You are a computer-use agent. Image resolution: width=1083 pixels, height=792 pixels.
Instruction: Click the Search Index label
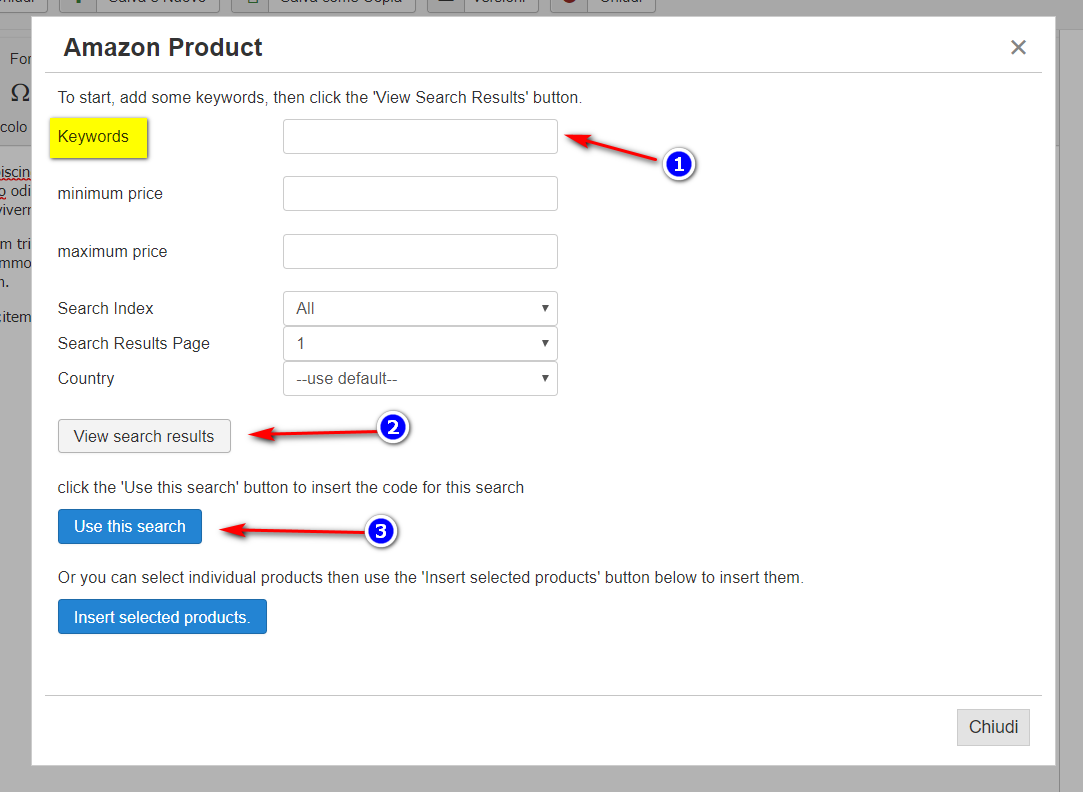click(106, 309)
